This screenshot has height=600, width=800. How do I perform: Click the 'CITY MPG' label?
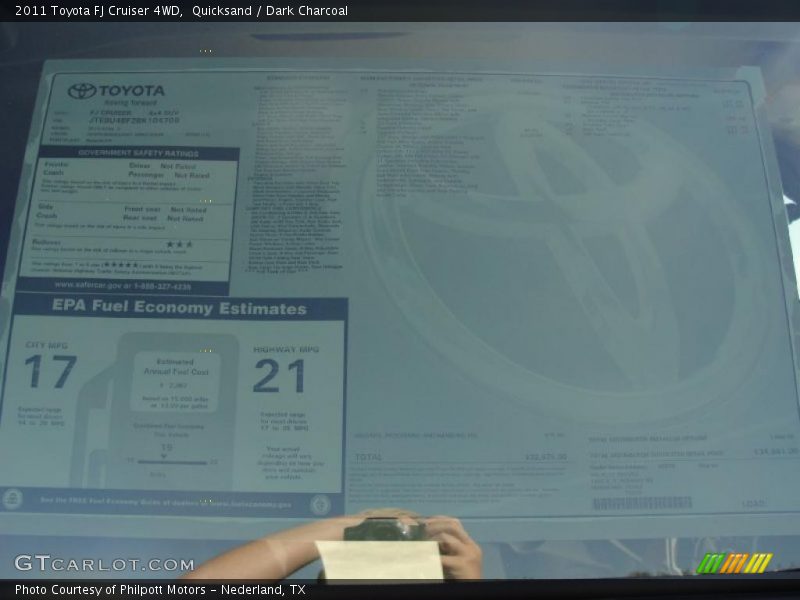point(46,345)
